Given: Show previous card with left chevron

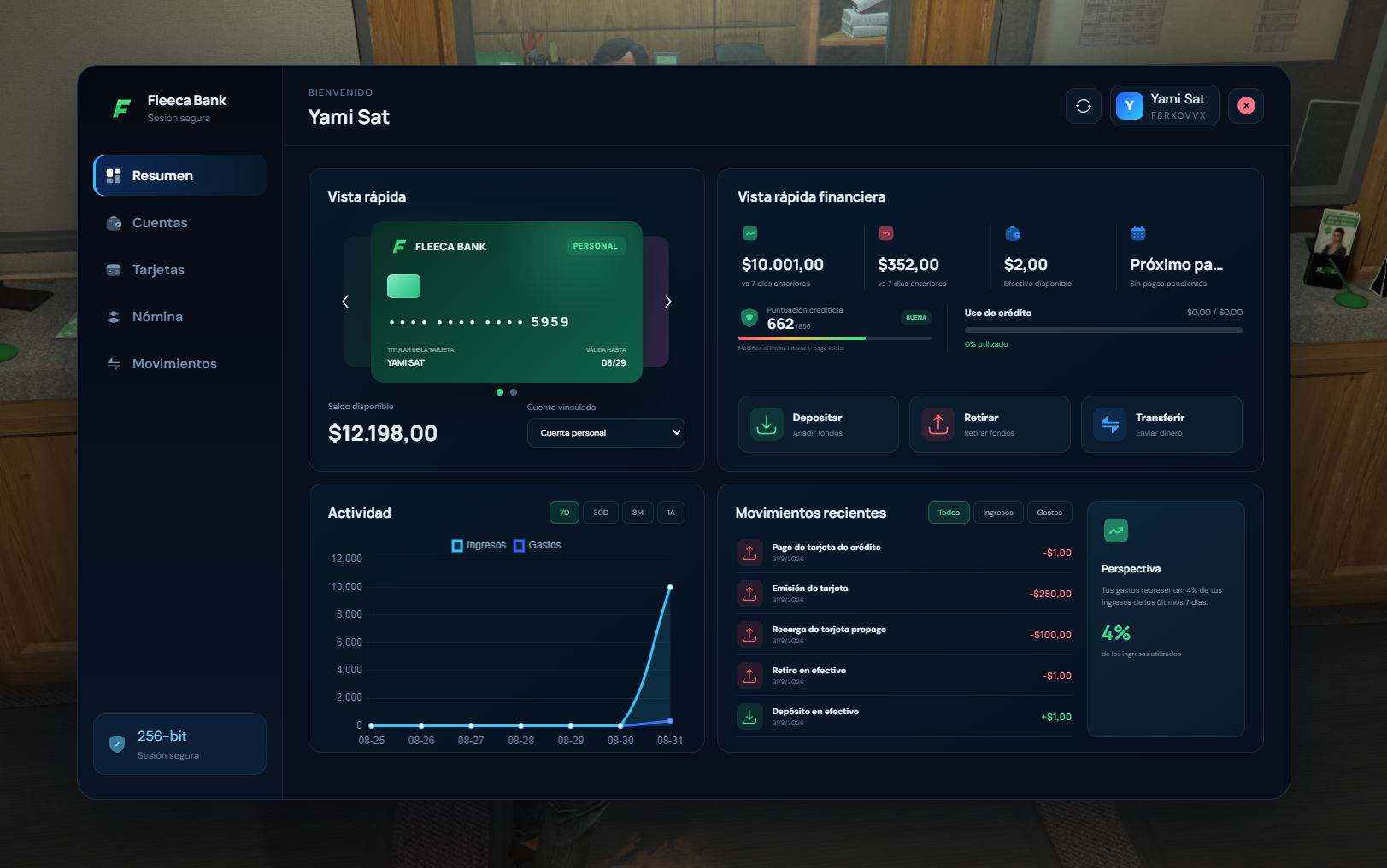Looking at the screenshot, I should tap(345, 302).
